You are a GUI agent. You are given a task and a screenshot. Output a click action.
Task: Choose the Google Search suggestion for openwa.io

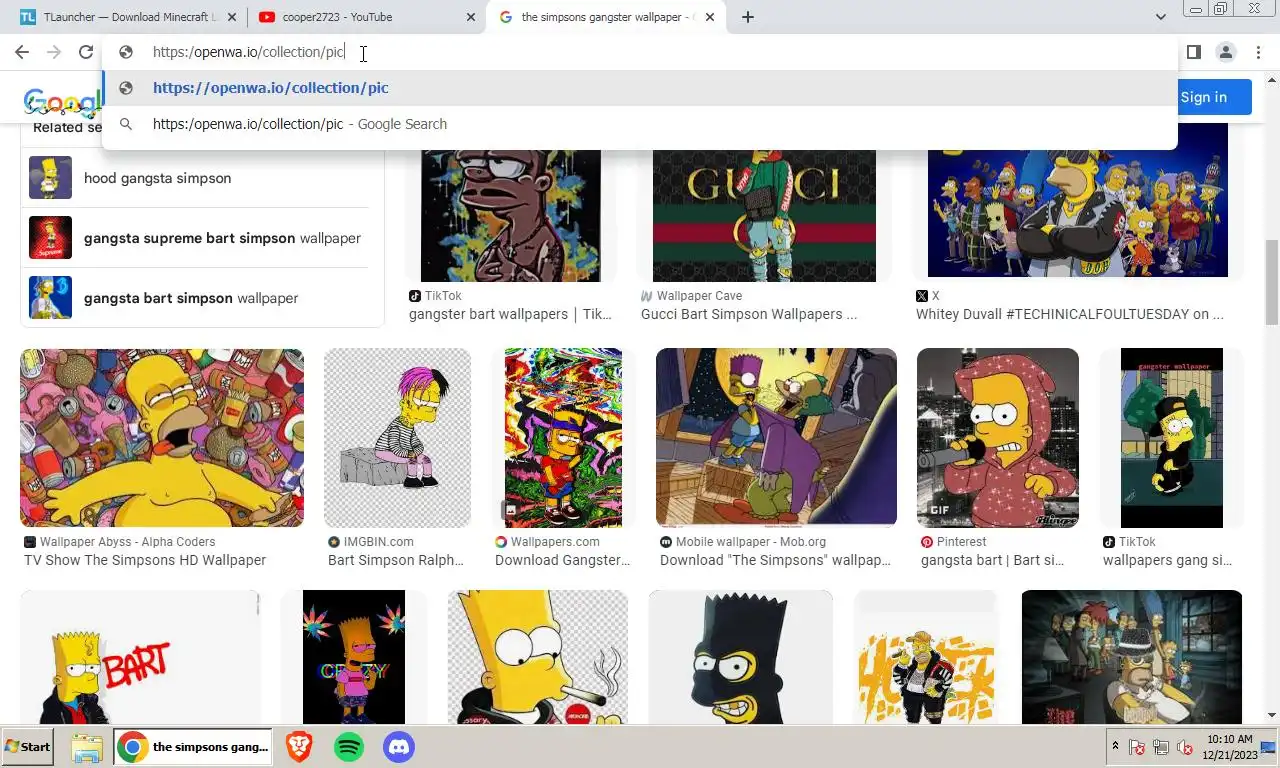(639, 124)
